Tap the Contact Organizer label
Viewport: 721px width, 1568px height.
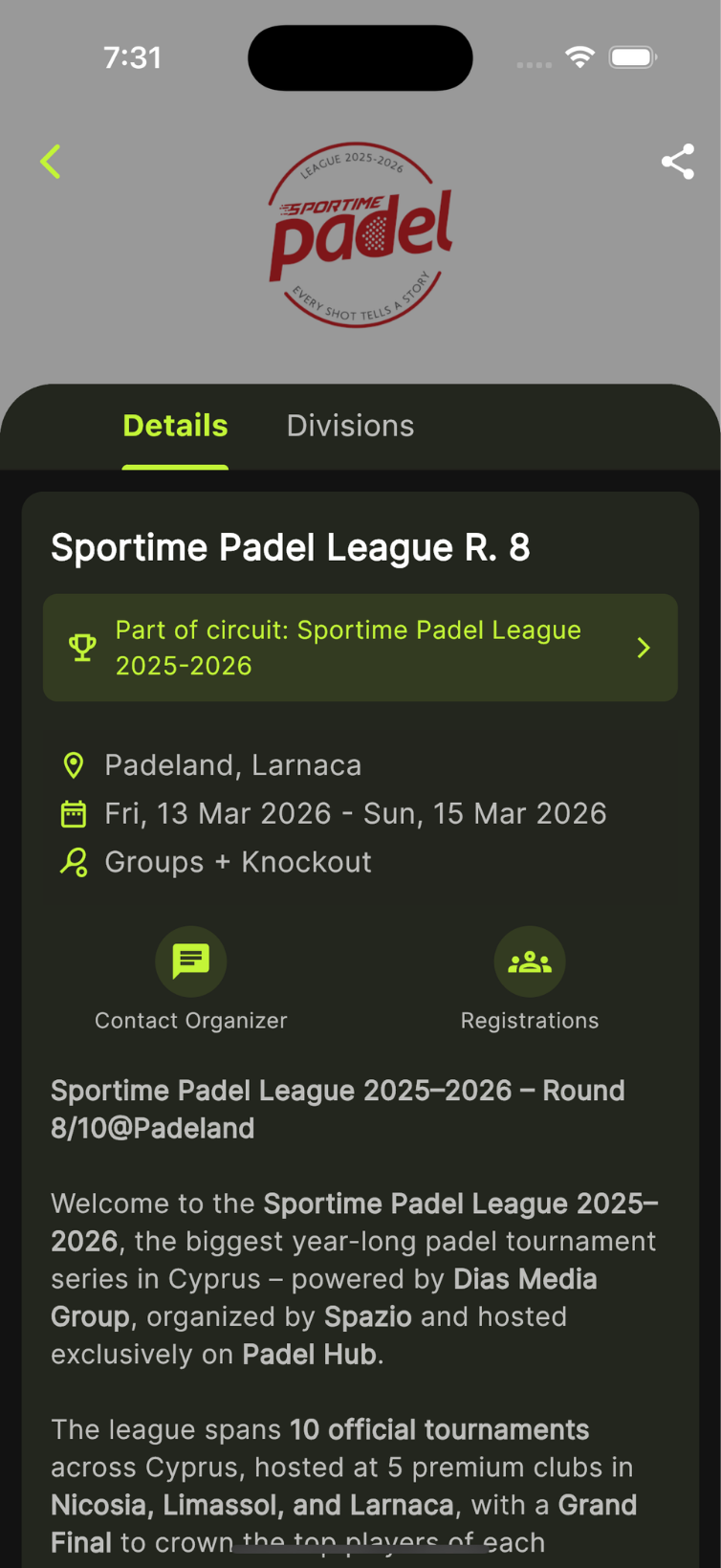click(x=191, y=1021)
